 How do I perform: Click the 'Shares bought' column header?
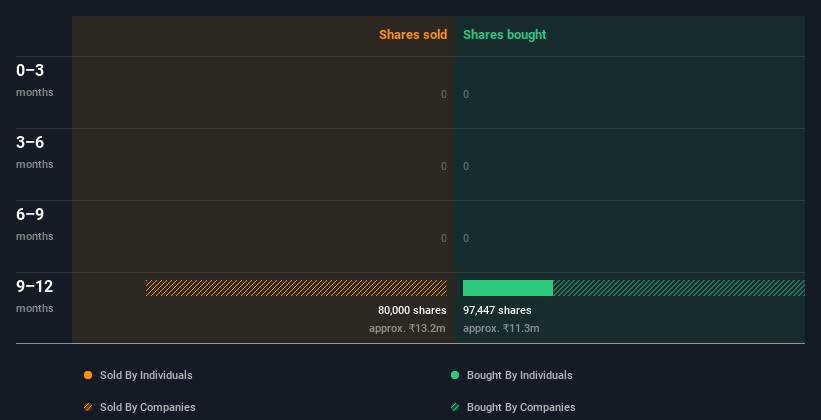coord(504,35)
